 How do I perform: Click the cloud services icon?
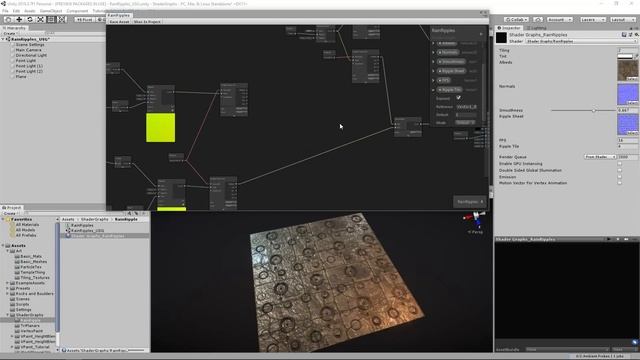(x=538, y=19)
